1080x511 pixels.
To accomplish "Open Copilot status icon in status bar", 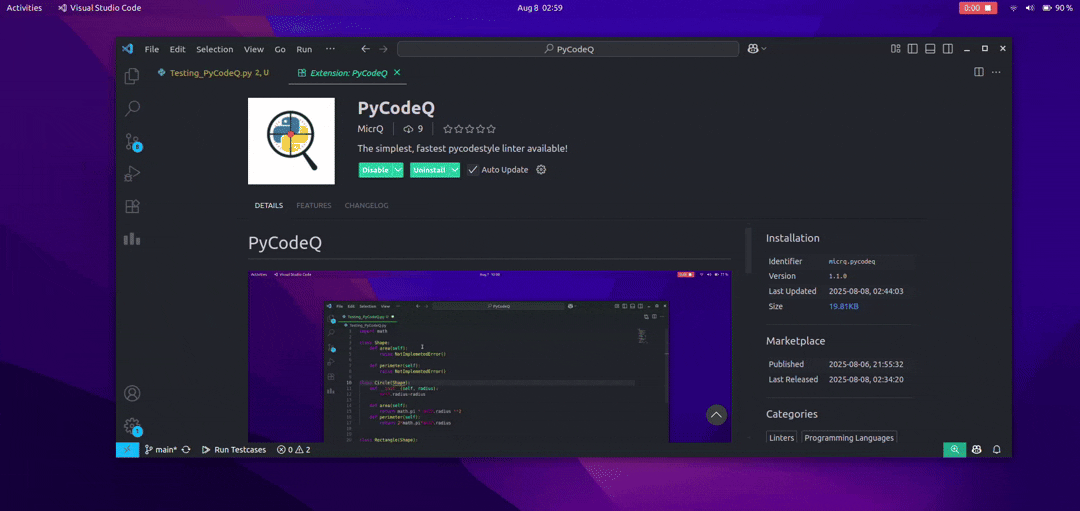I will click(977, 450).
